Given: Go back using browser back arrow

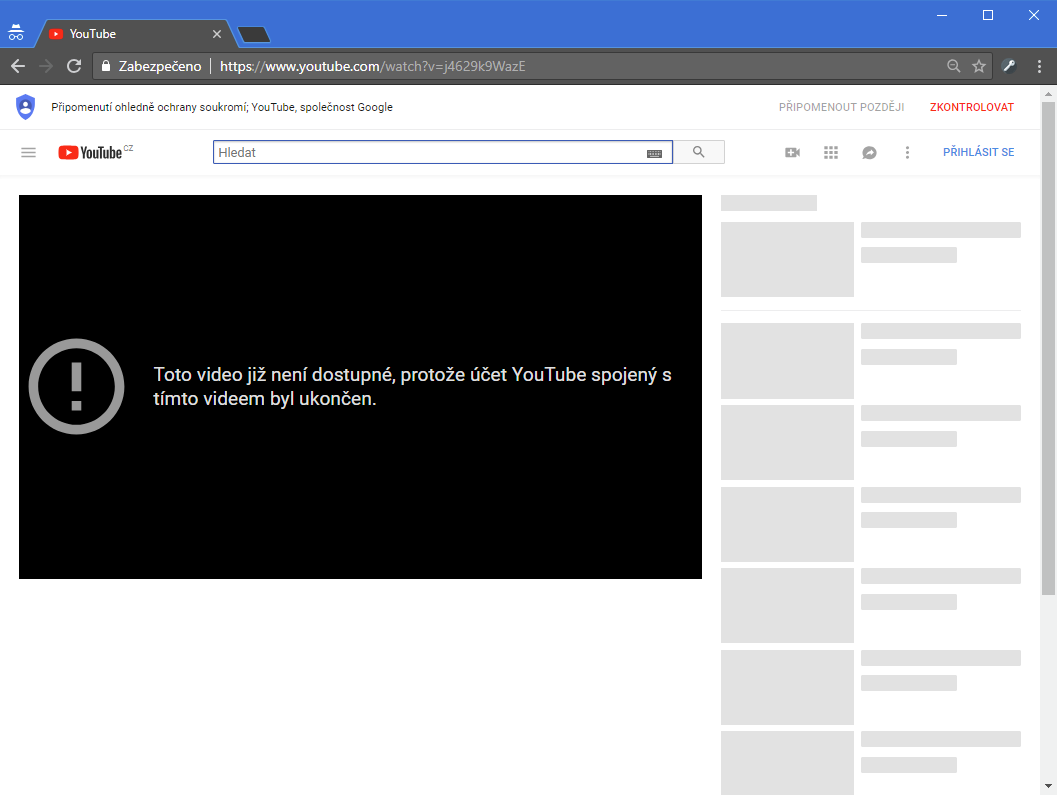Looking at the screenshot, I should point(18,66).
